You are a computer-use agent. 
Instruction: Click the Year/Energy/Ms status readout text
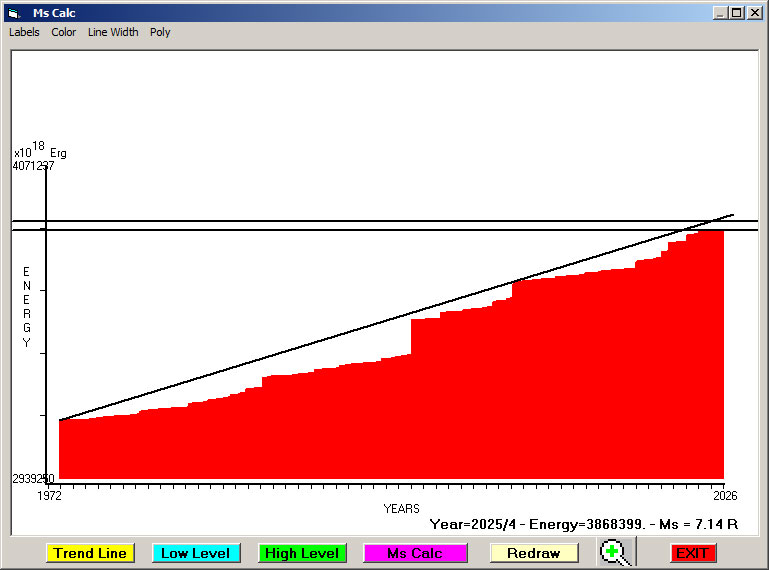point(583,523)
